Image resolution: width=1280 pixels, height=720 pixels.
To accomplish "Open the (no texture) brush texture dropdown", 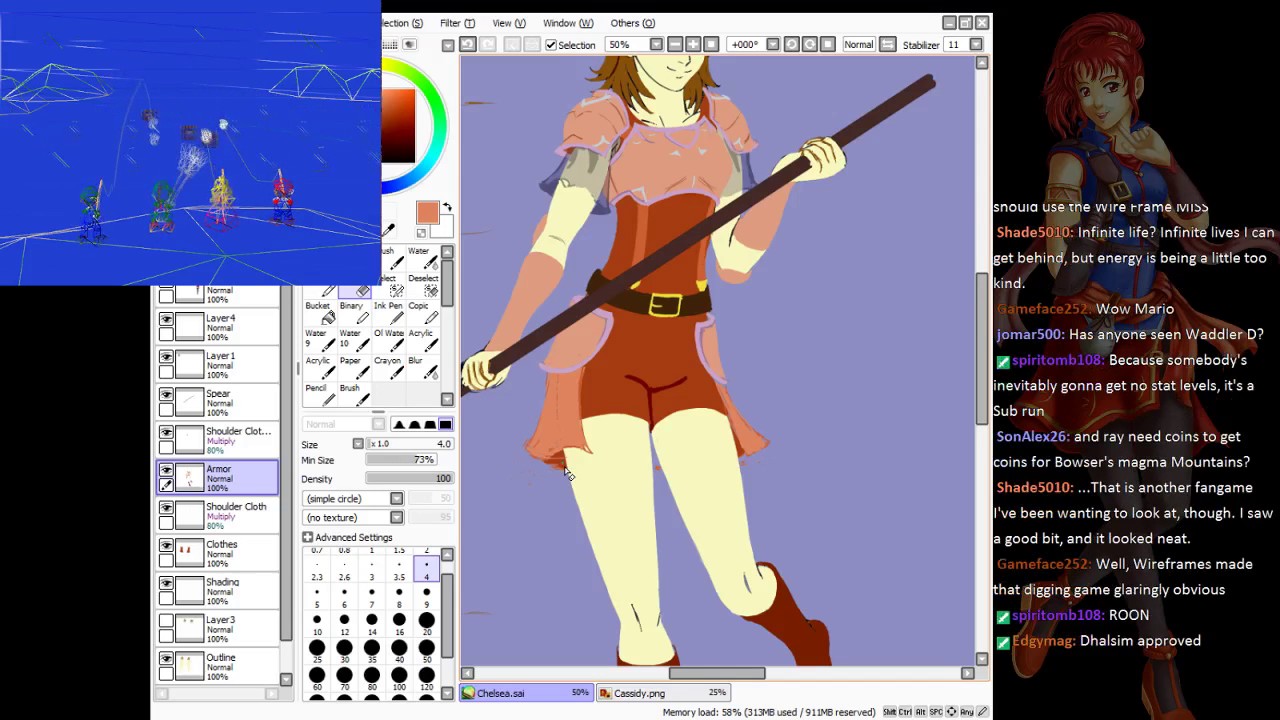I will click(396, 518).
